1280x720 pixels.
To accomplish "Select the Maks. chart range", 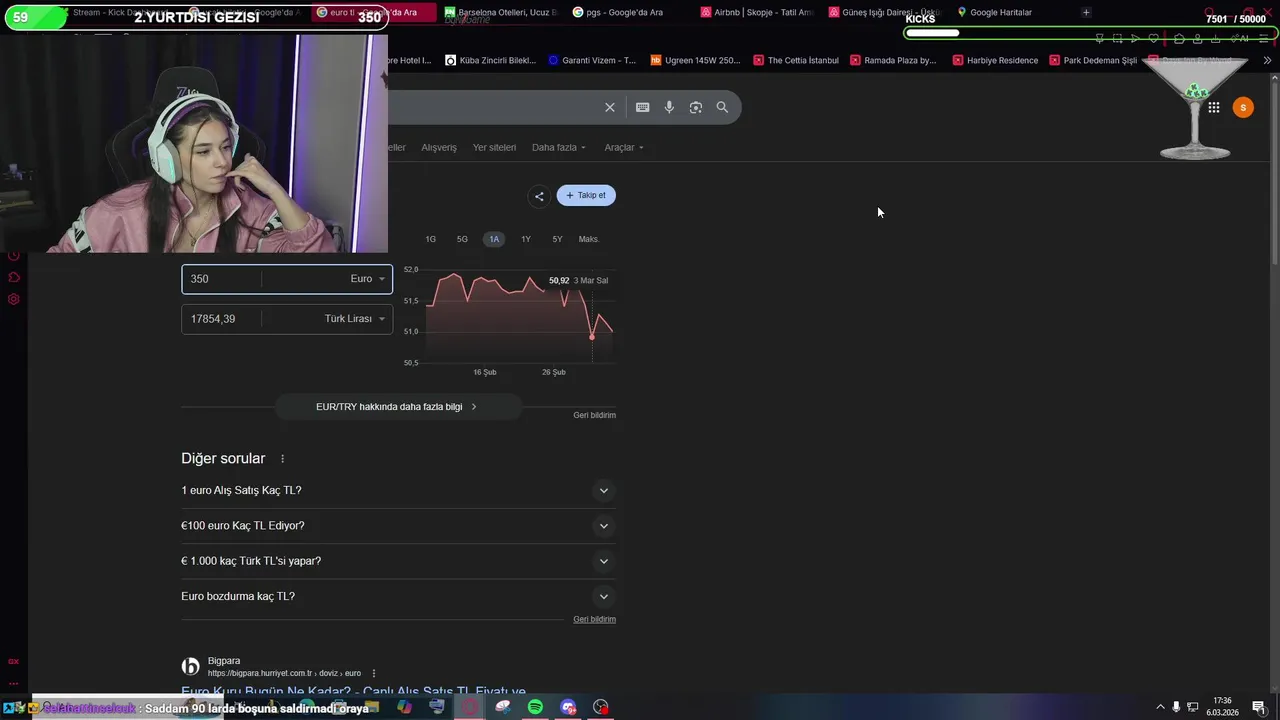I will tap(589, 240).
